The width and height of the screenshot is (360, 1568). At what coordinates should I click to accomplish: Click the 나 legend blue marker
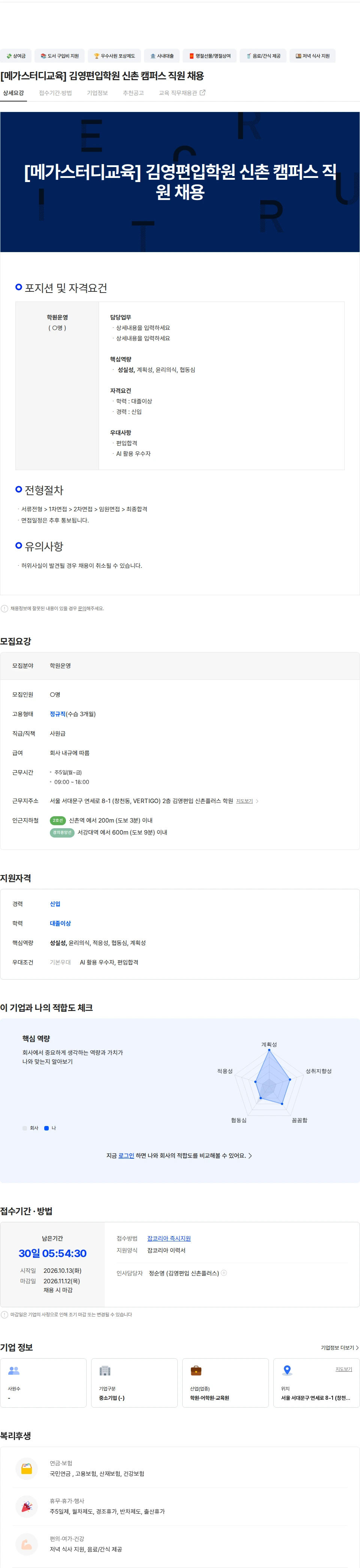(46, 1128)
